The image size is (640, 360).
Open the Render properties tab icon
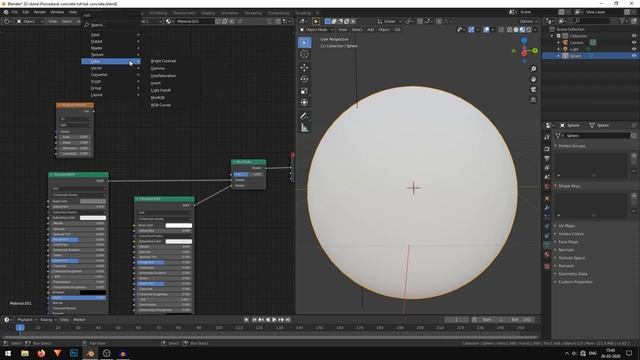(547, 149)
